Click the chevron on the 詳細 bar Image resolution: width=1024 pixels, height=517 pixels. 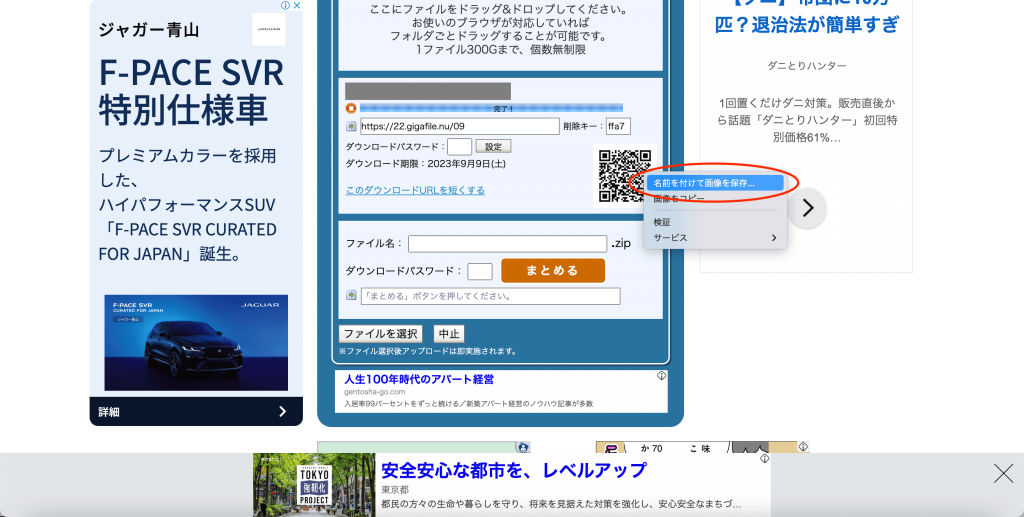pyautogui.click(x=282, y=411)
